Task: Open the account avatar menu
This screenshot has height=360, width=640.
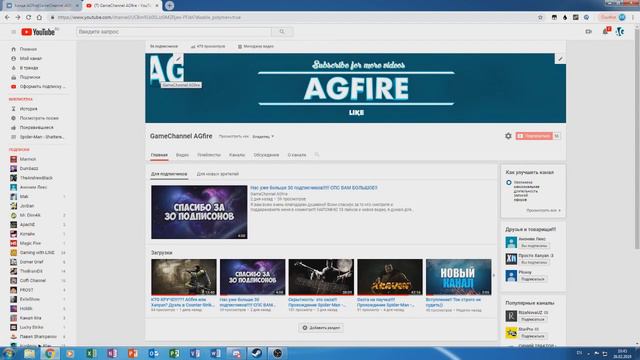Action: 620,31
